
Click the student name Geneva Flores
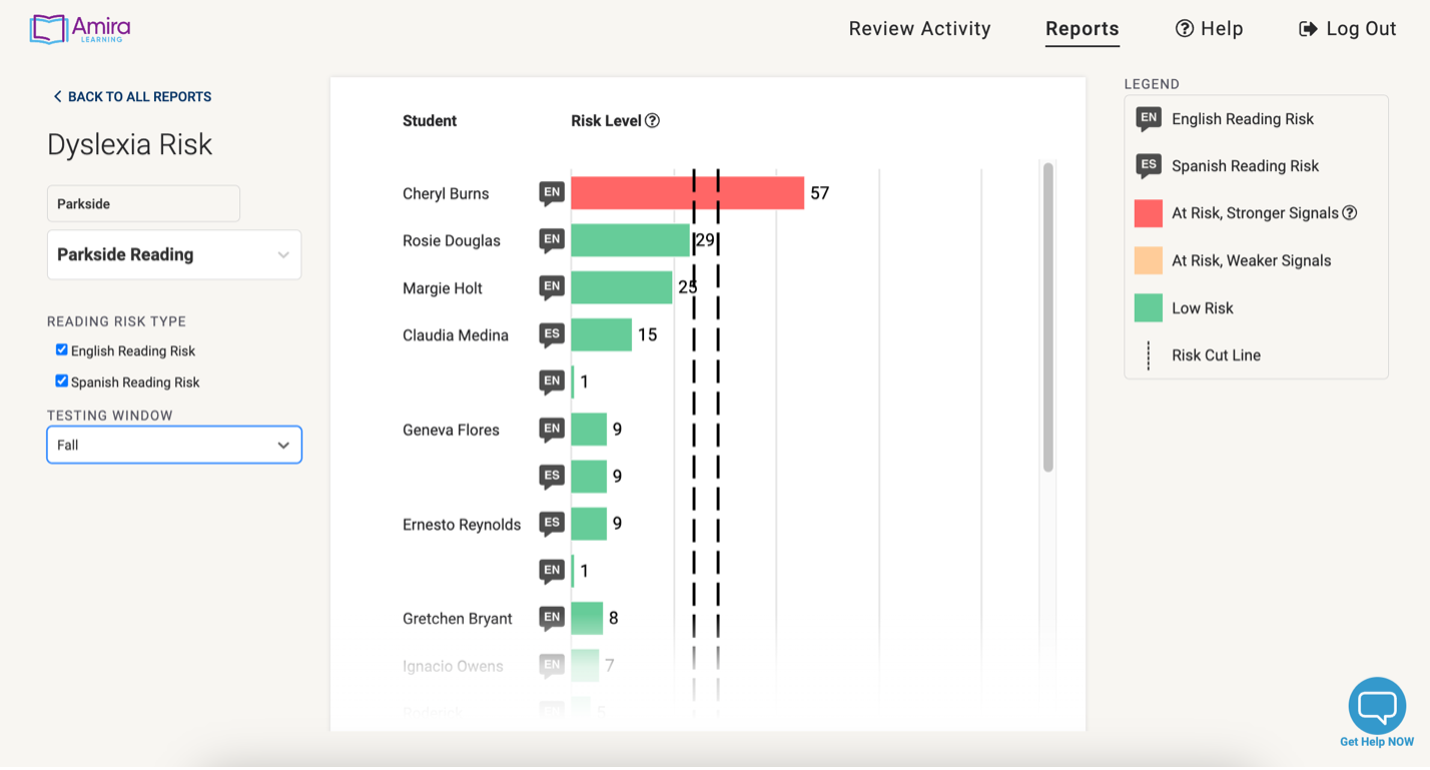coord(451,430)
